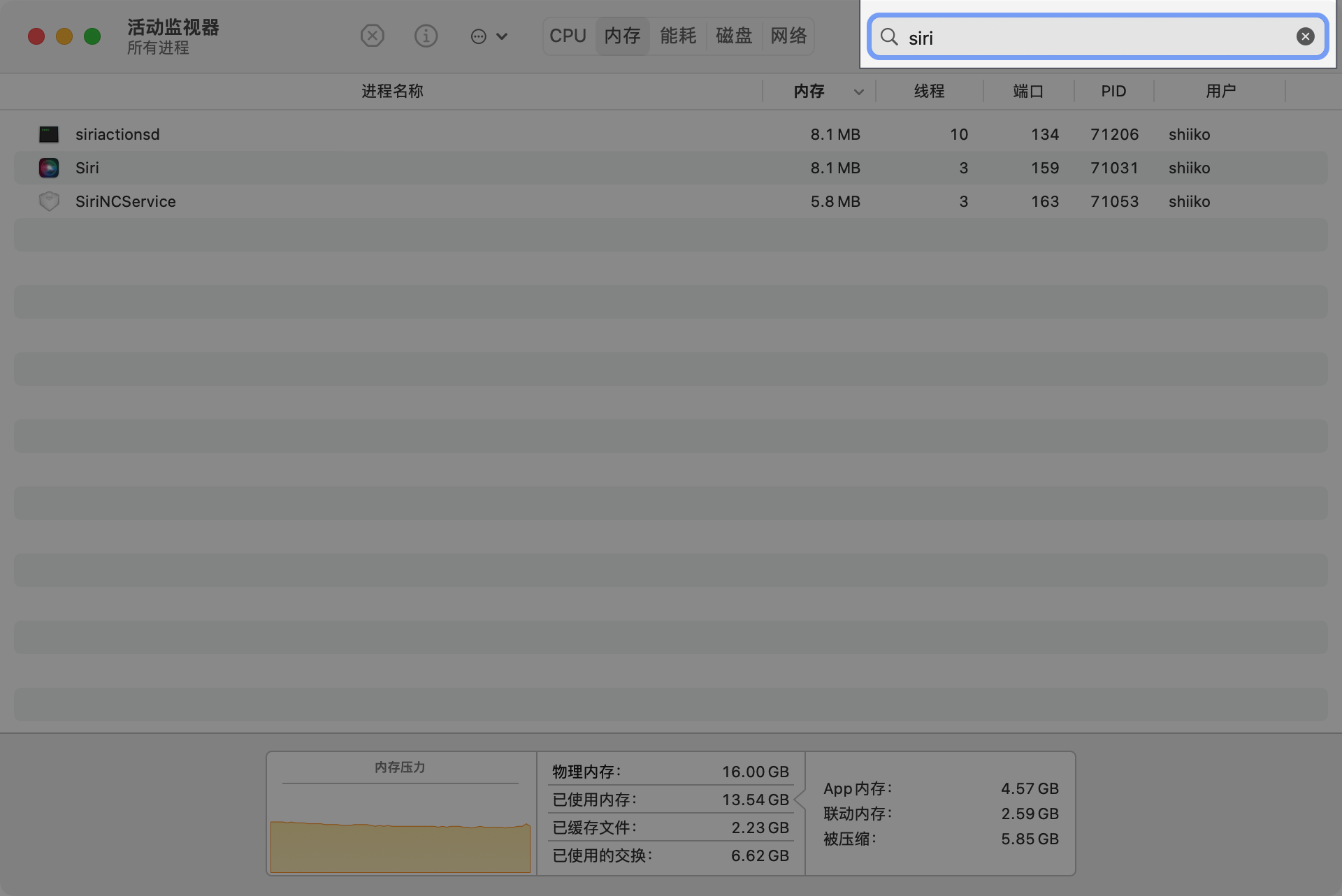Sort by 进程名称 column header
The width and height of the screenshot is (1342, 896).
[x=392, y=92]
